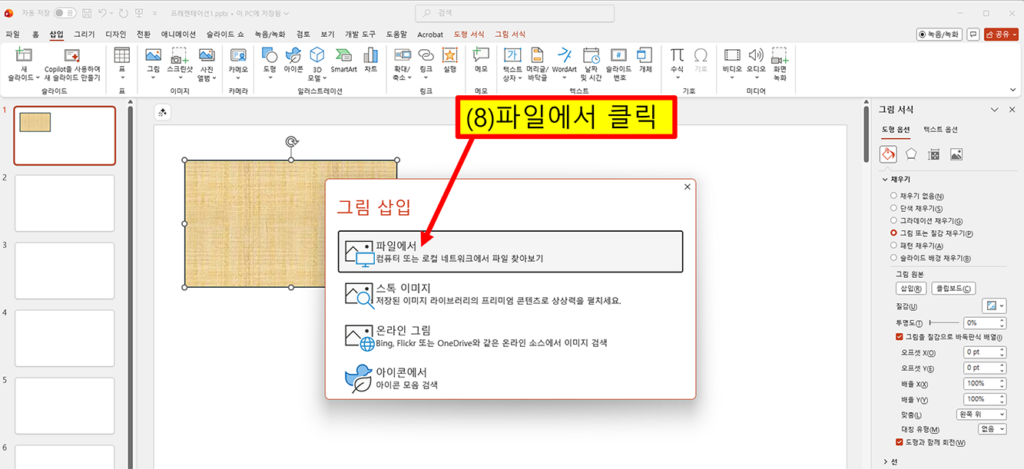Choose 파일에서 in the 그림 삽입 dialog
This screenshot has width=1024, height=469.
[x=510, y=251]
